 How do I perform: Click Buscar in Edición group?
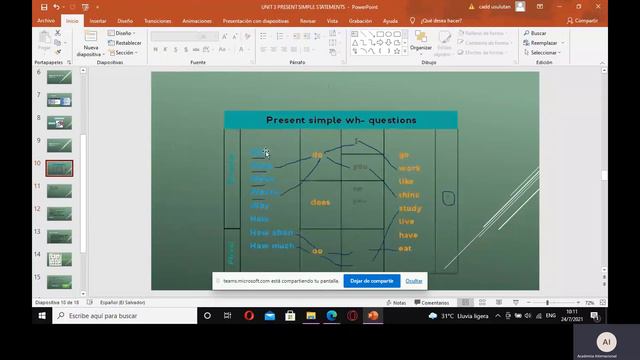click(x=535, y=33)
